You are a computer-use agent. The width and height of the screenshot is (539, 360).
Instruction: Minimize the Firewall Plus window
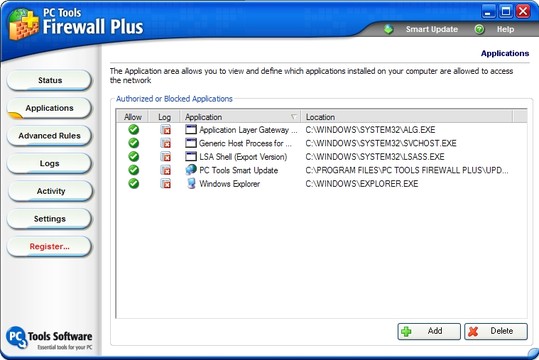point(488,11)
